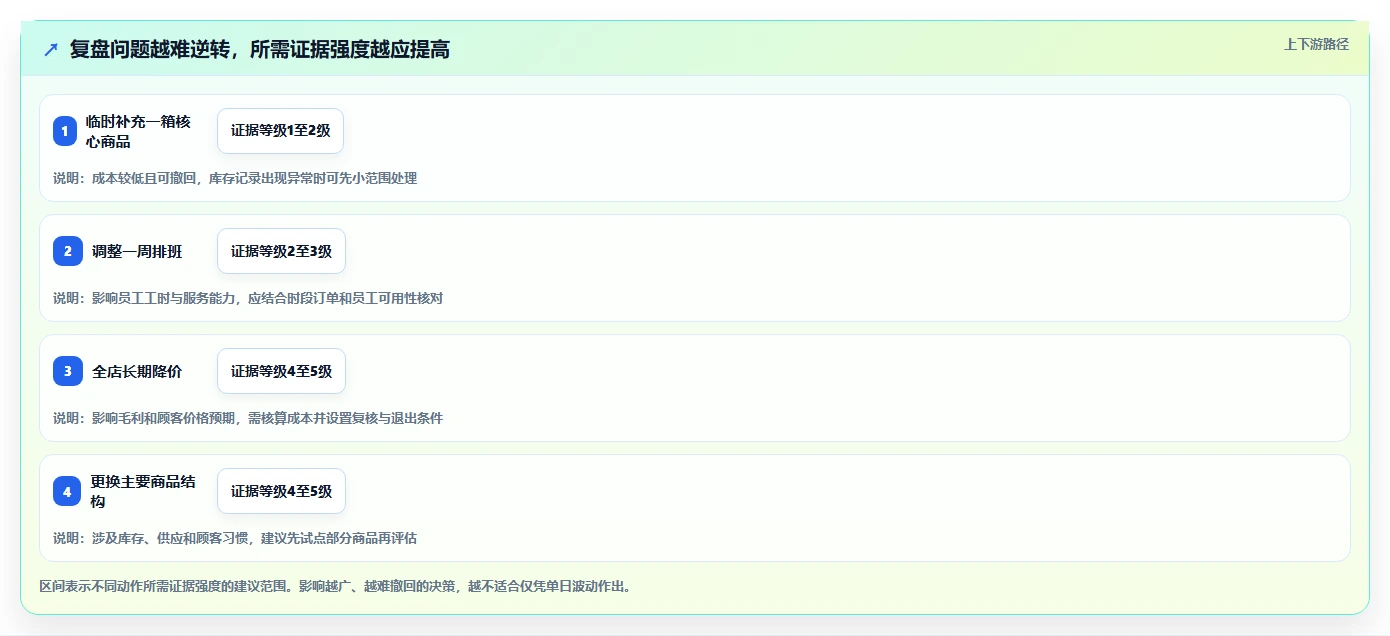This screenshot has height=636, width=1390.
Task: Select the 调整一周排班 item title
Action: [x=137, y=251]
